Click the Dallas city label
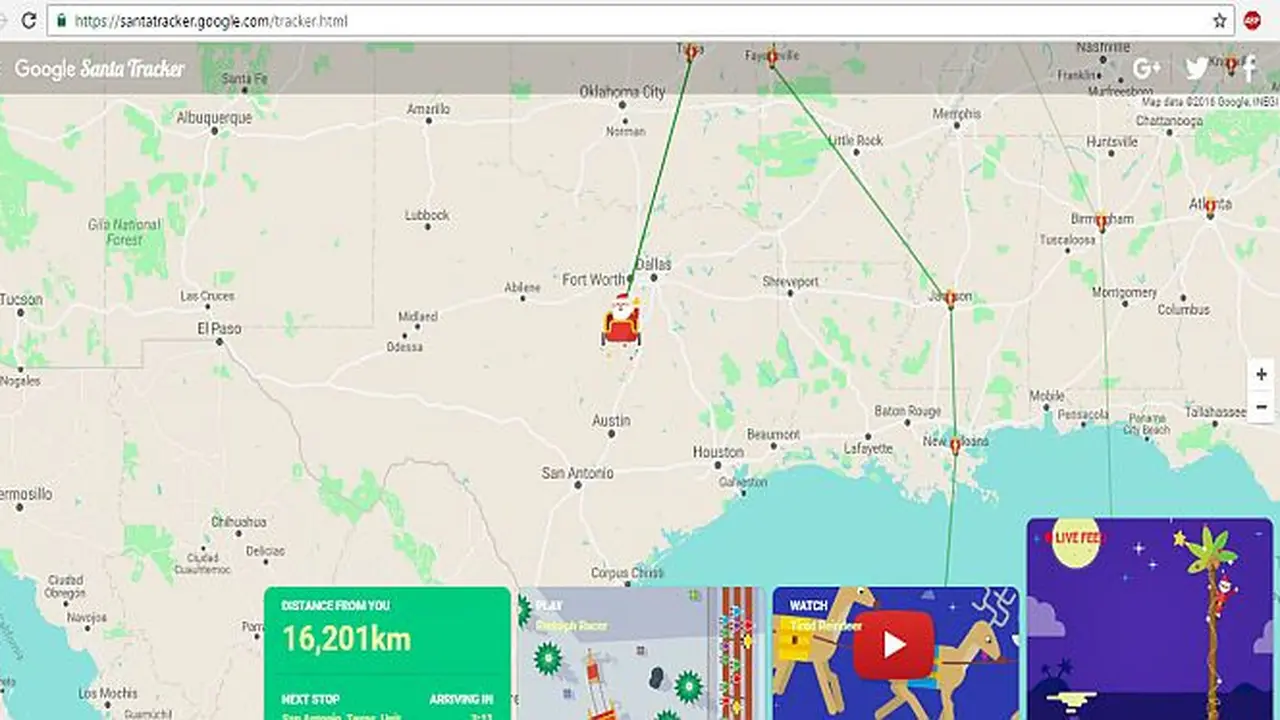This screenshot has width=1280, height=720. coord(654,264)
